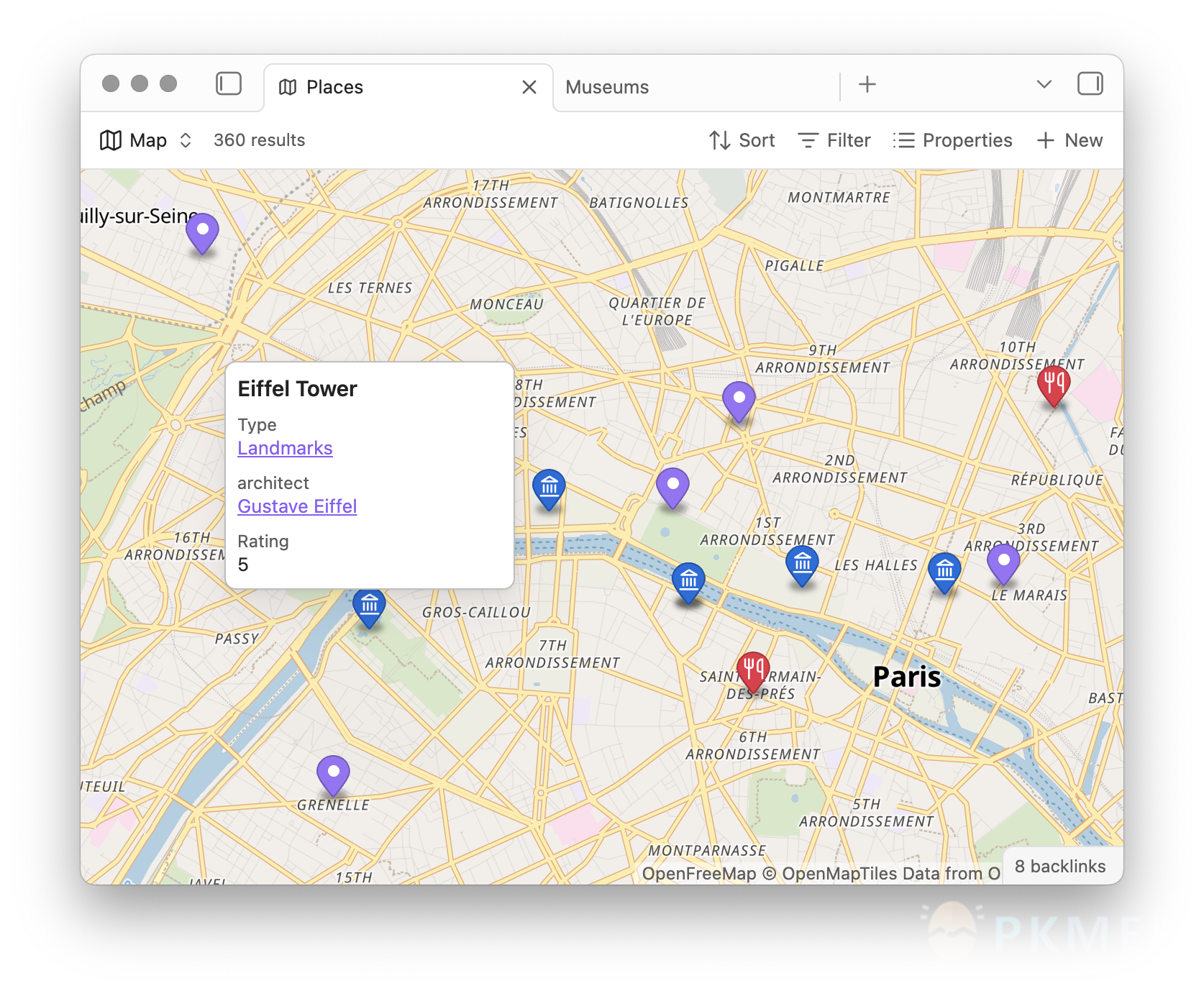1204x991 pixels.
Task: Select museum pin right of Eiffel popup
Action: pos(549,490)
